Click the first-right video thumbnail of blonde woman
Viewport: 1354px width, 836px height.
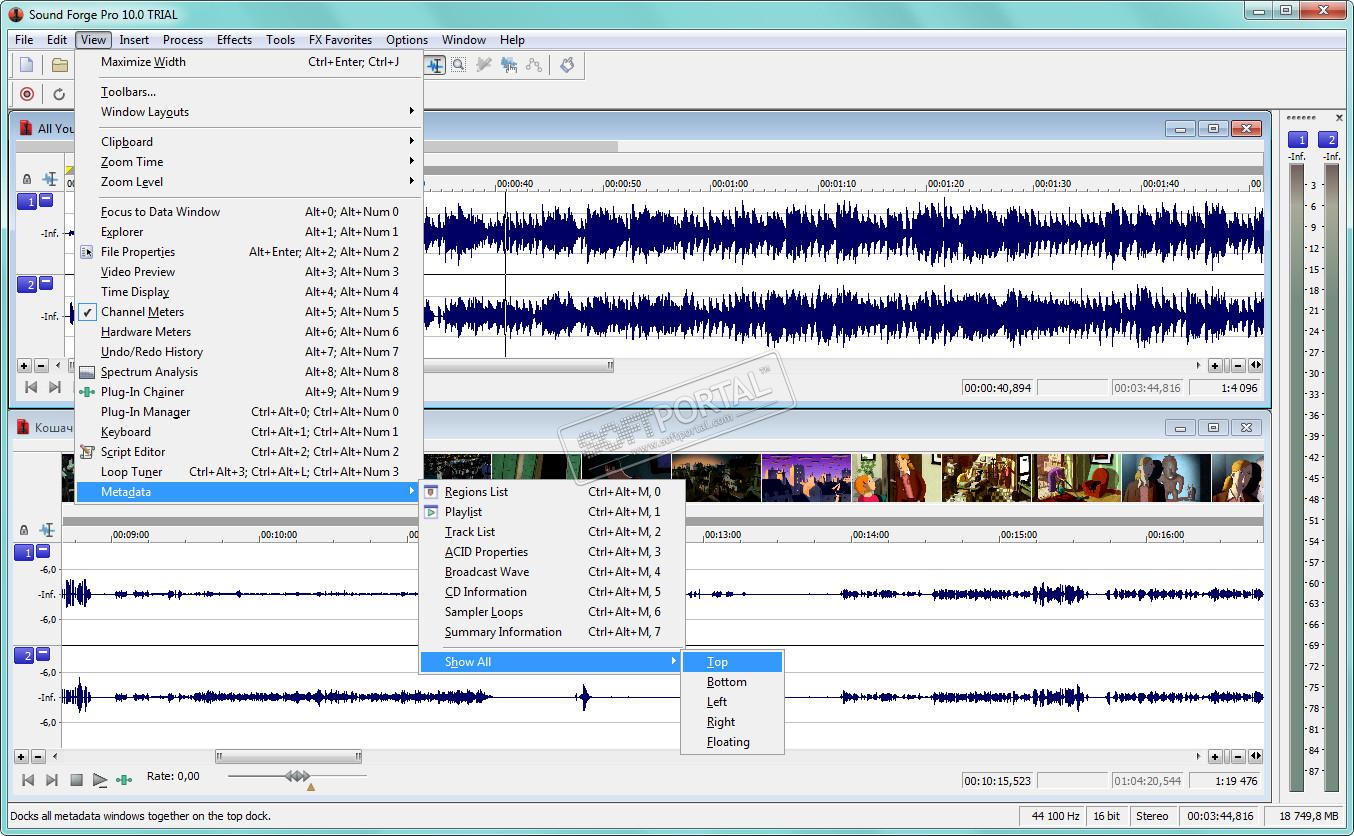pyautogui.click(x=1237, y=478)
